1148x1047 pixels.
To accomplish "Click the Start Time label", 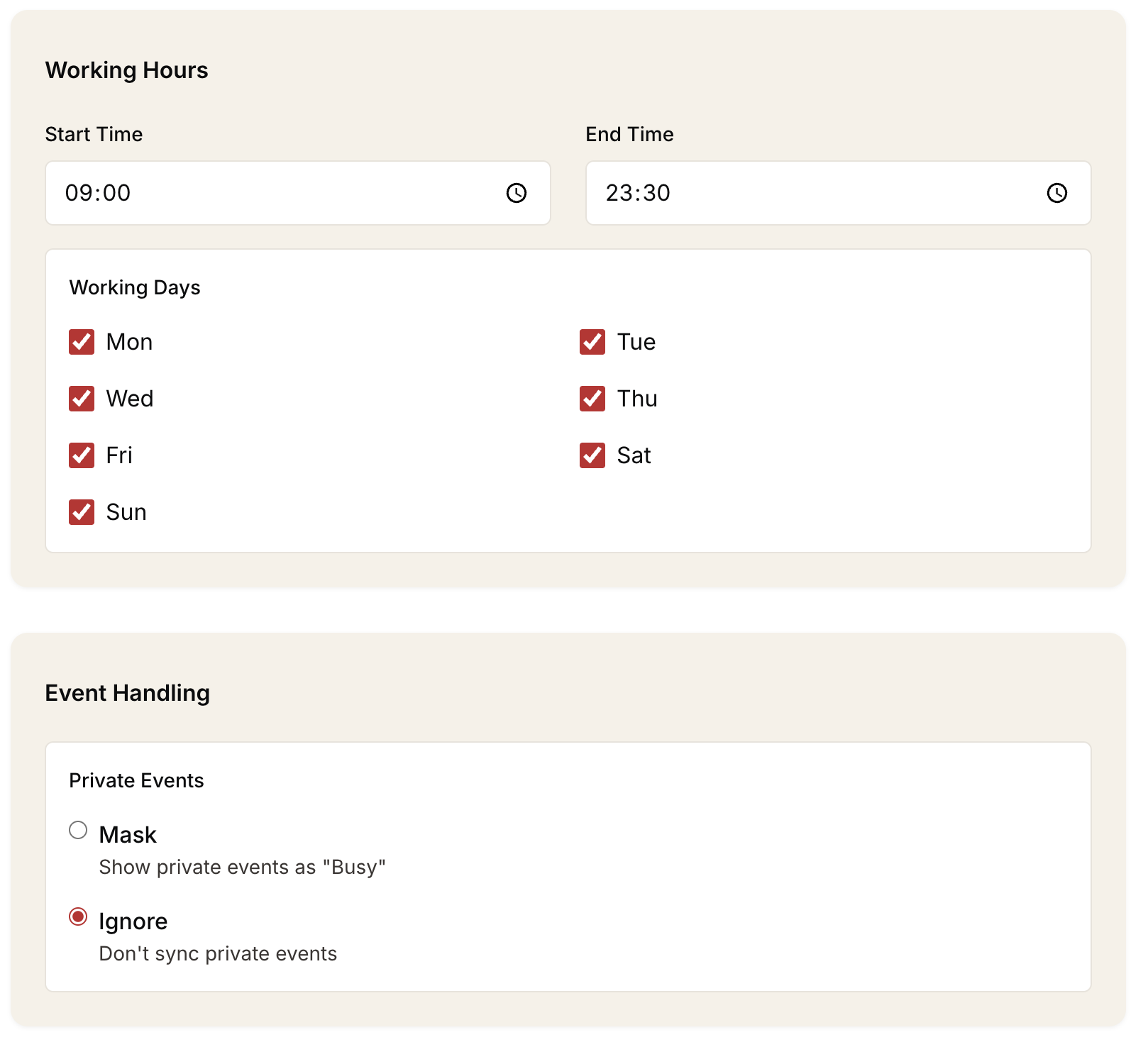I will pyautogui.click(x=94, y=133).
